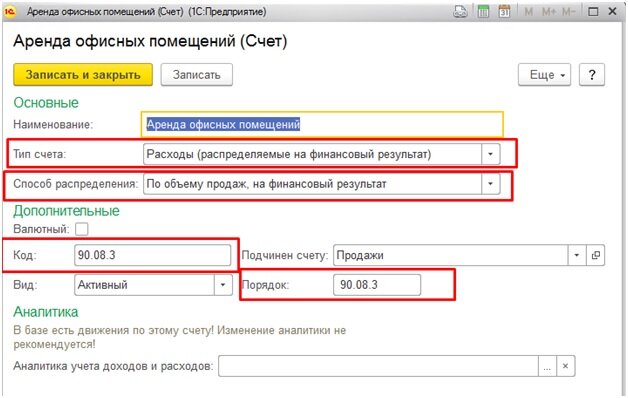Open the print preview icon in title bar
628x398 pixels.
(x=460, y=12)
